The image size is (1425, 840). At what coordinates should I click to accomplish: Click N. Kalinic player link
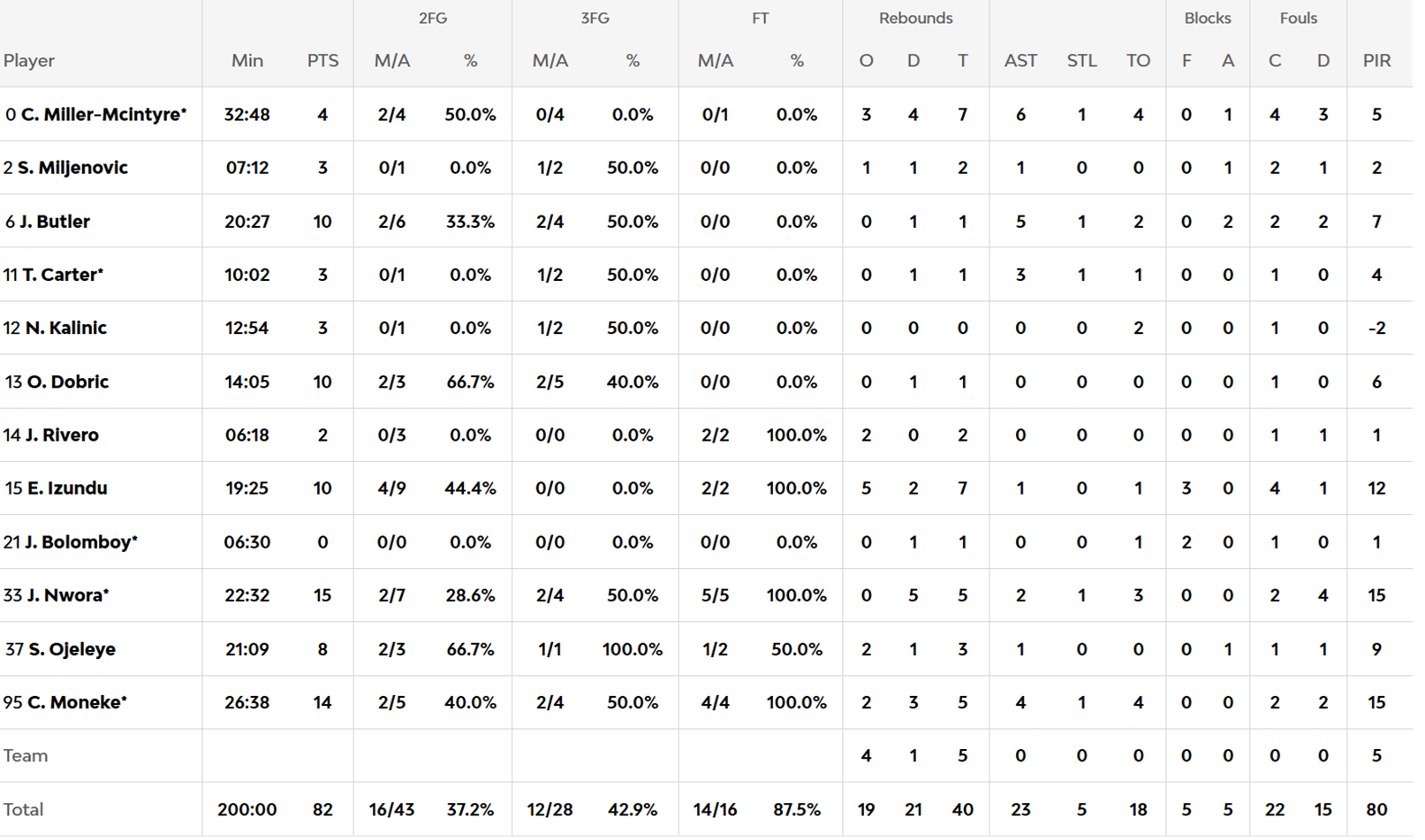65,328
